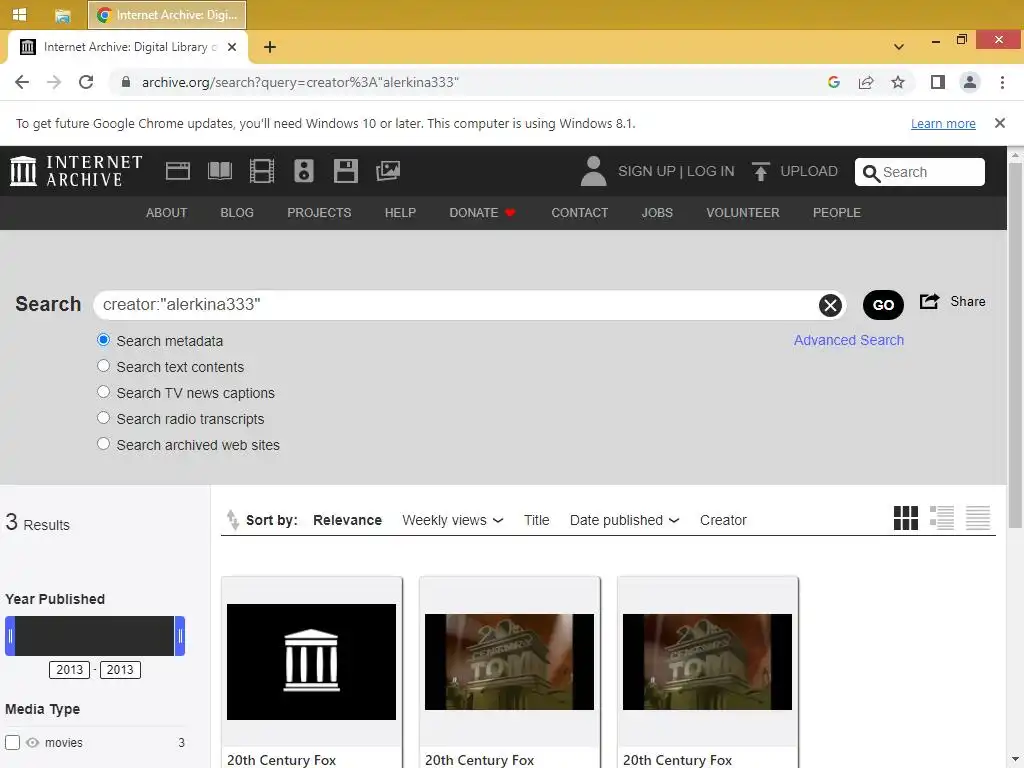
Task: Click the Chrome share page icon
Action: pos(866,82)
